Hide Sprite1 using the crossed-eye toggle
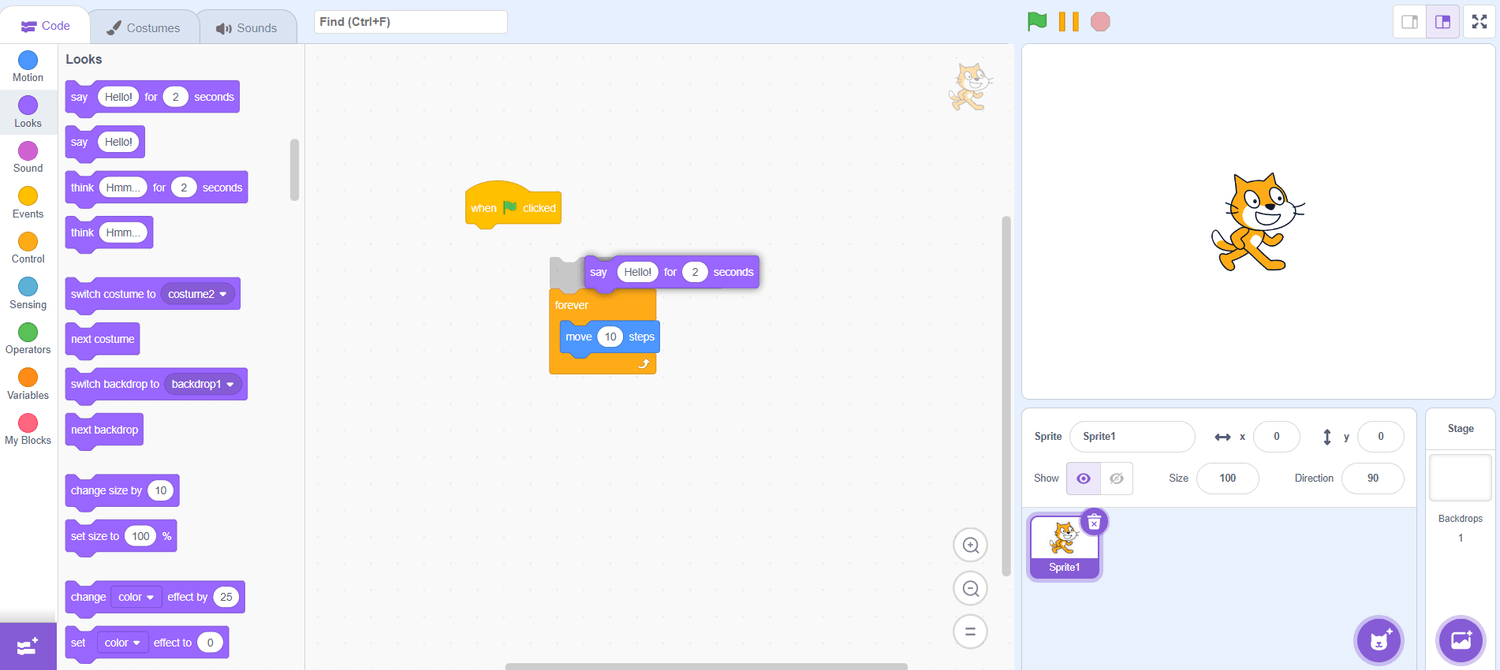The height and width of the screenshot is (670, 1500). coord(1117,478)
